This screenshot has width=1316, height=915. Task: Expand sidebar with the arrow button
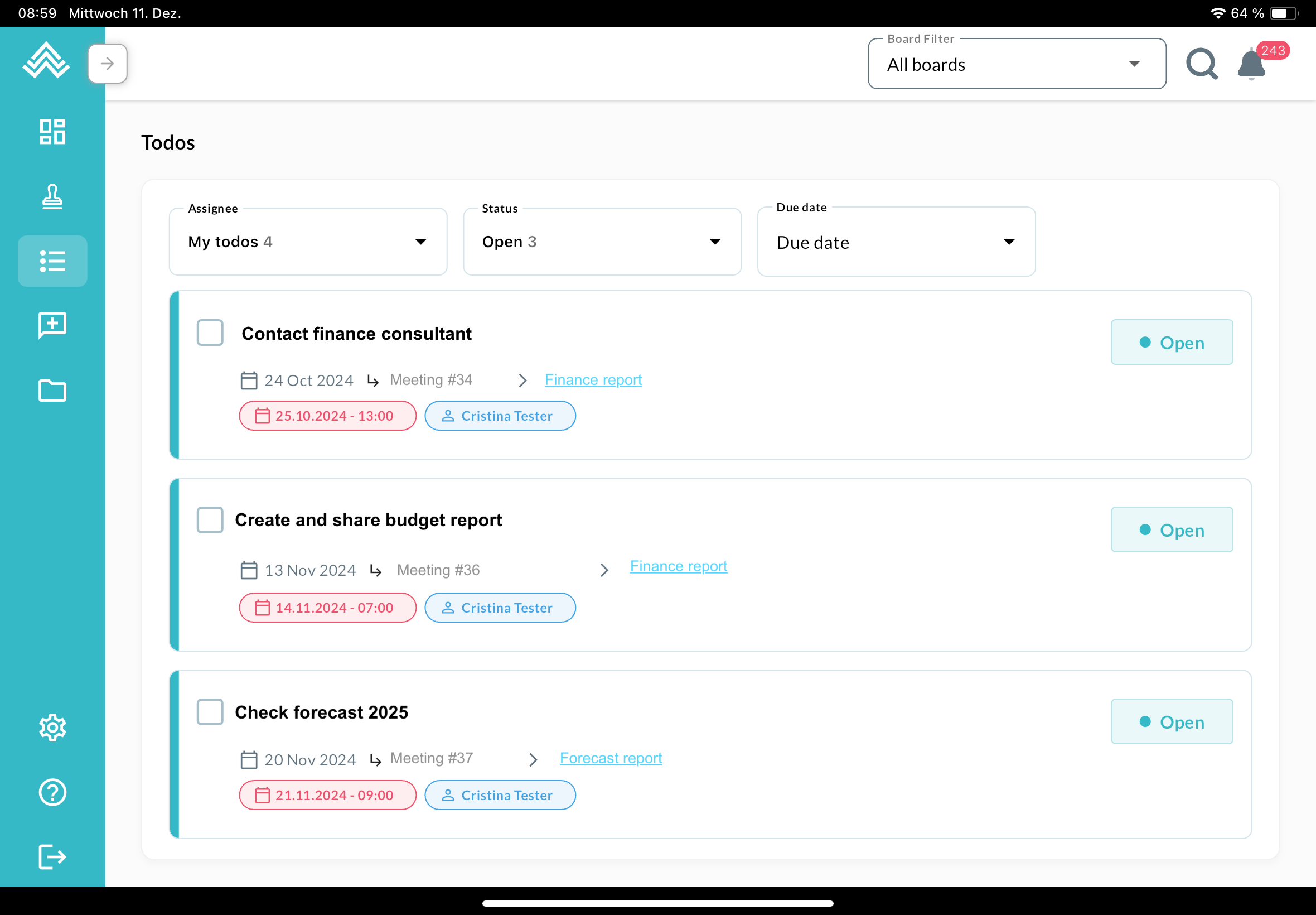click(x=107, y=64)
